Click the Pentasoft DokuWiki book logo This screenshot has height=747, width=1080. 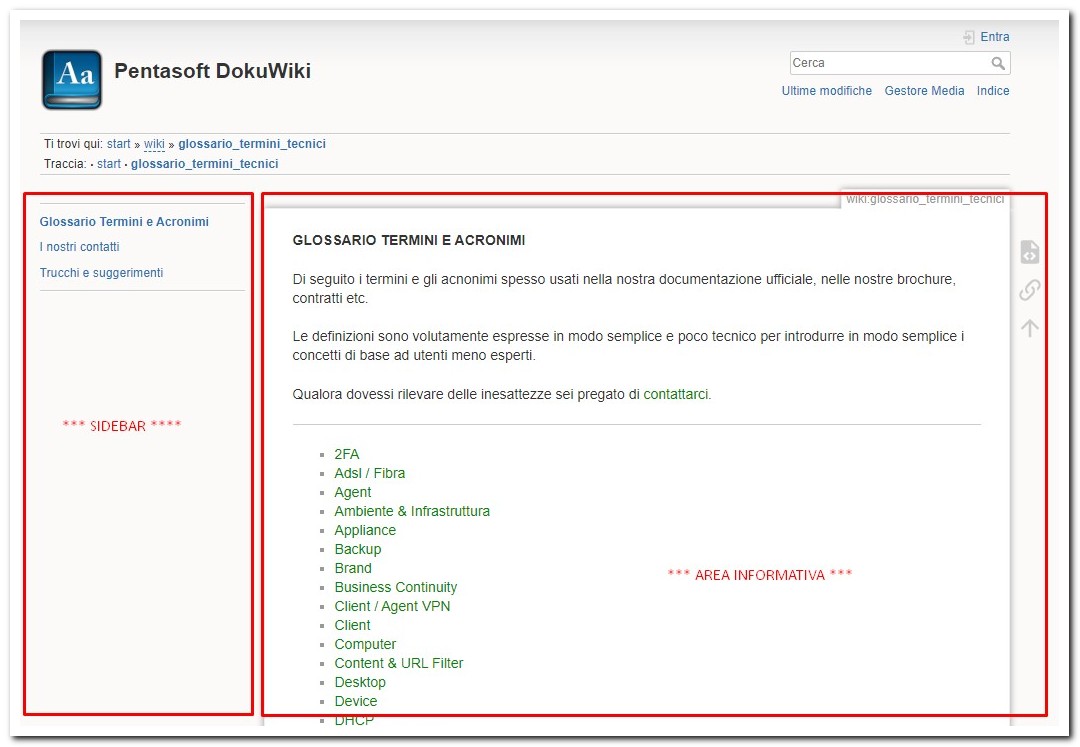click(72, 80)
